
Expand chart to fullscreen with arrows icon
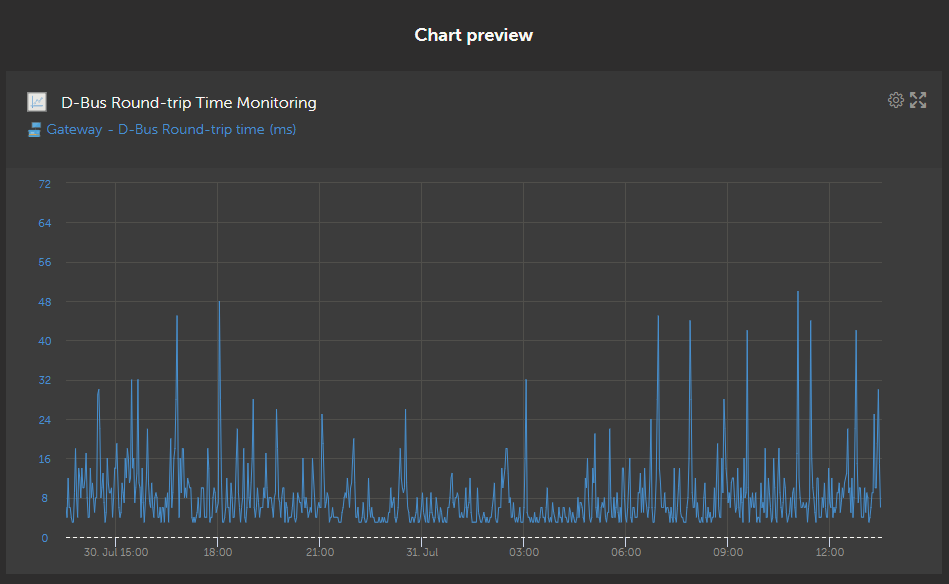(x=918, y=100)
